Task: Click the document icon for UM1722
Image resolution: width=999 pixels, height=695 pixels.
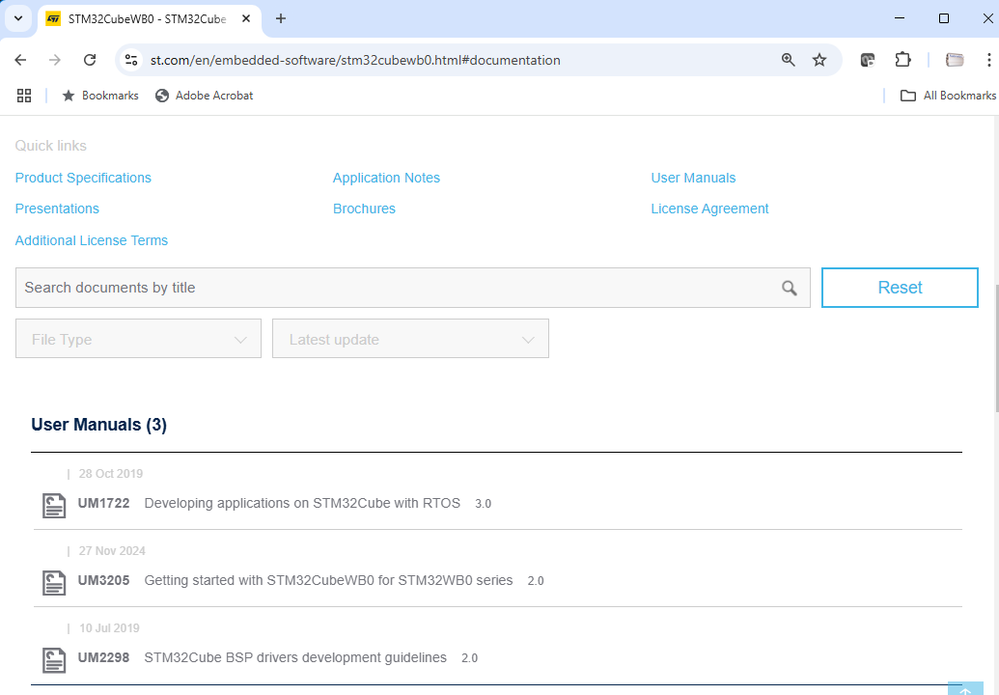Action: click(x=54, y=505)
